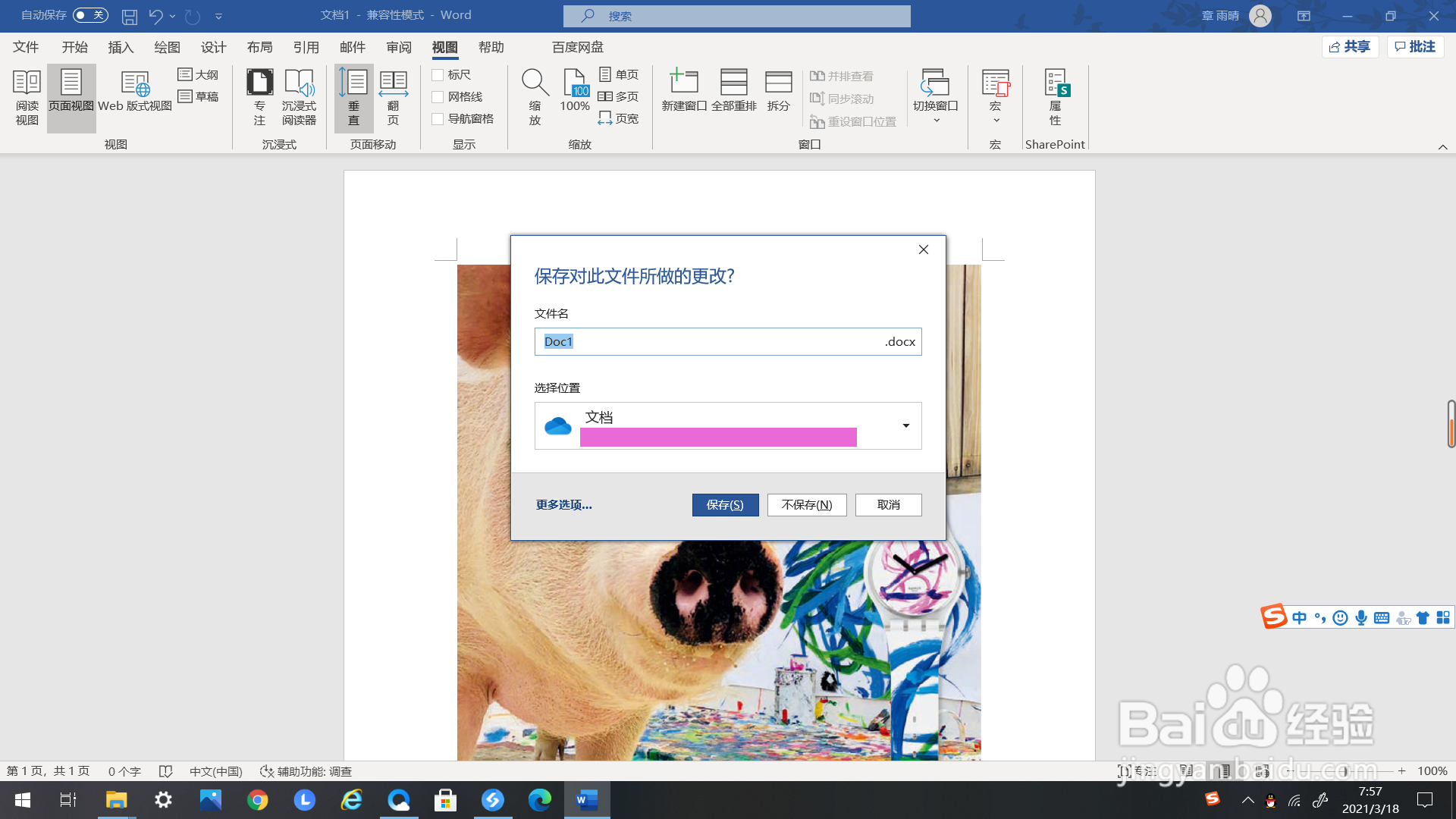The height and width of the screenshot is (819, 1456).
Task: Toggle the 自动保存 (AutoSave) switch
Action: (89, 15)
